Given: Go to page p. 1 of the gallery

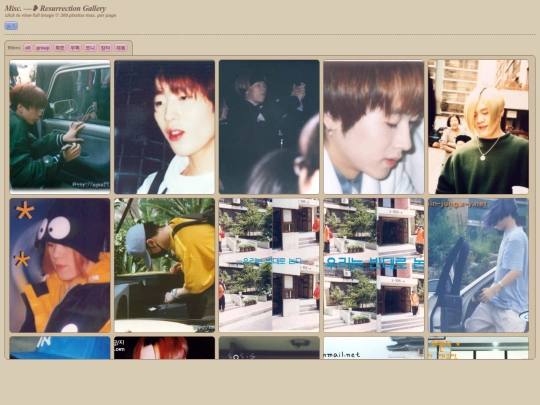Looking at the screenshot, I should pyautogui.click(x=11, y=26).
